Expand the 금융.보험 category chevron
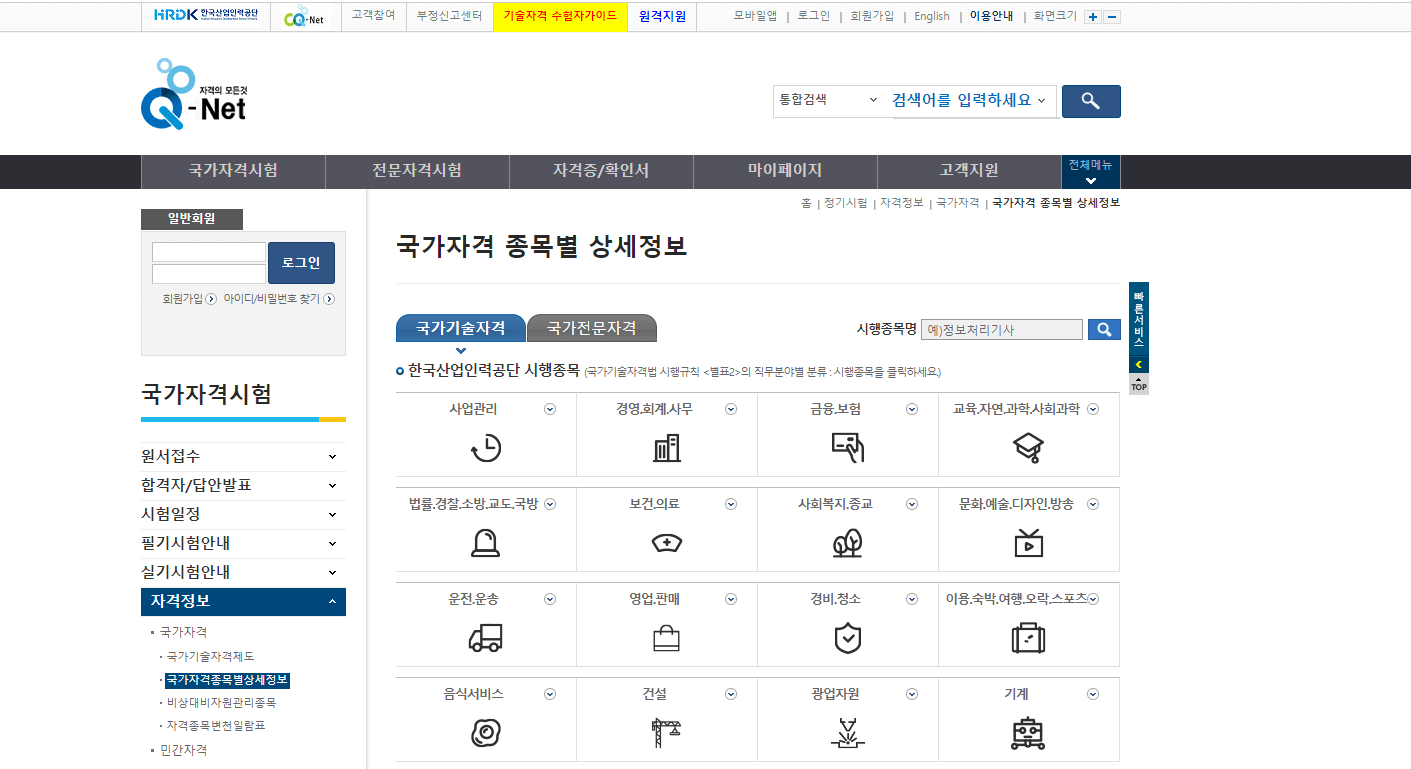Screen dimensions: 1411x769 (911, 408)
